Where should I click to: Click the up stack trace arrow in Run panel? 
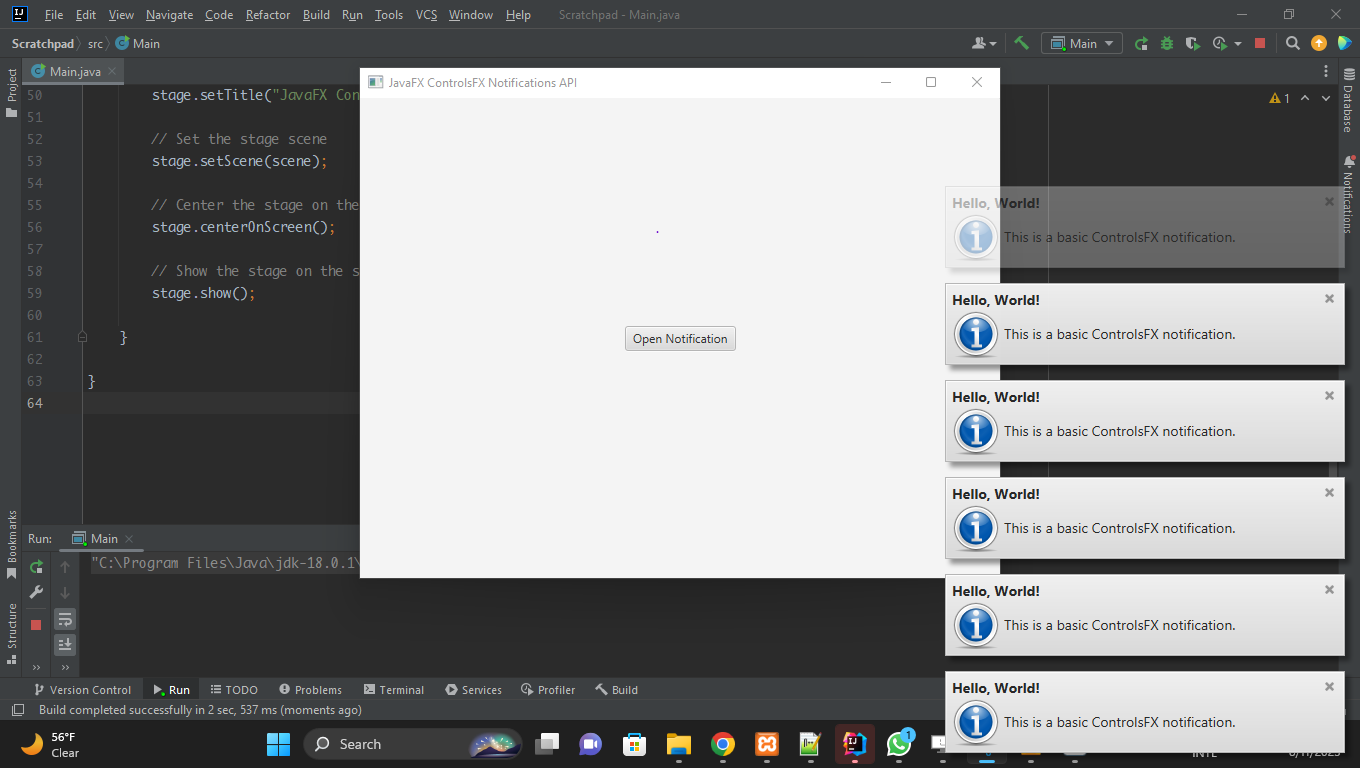65,567
